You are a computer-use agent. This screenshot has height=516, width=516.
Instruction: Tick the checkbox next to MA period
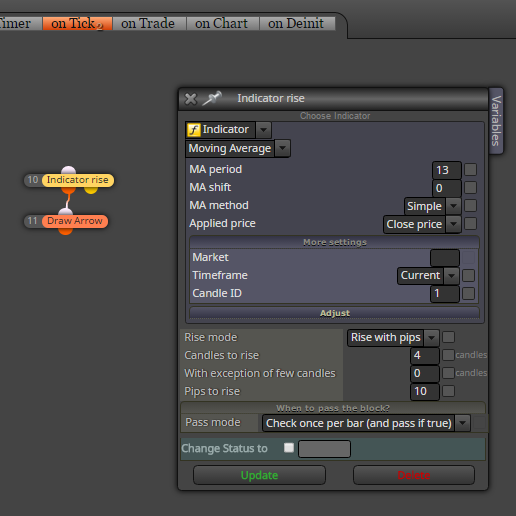click(470, 169)
